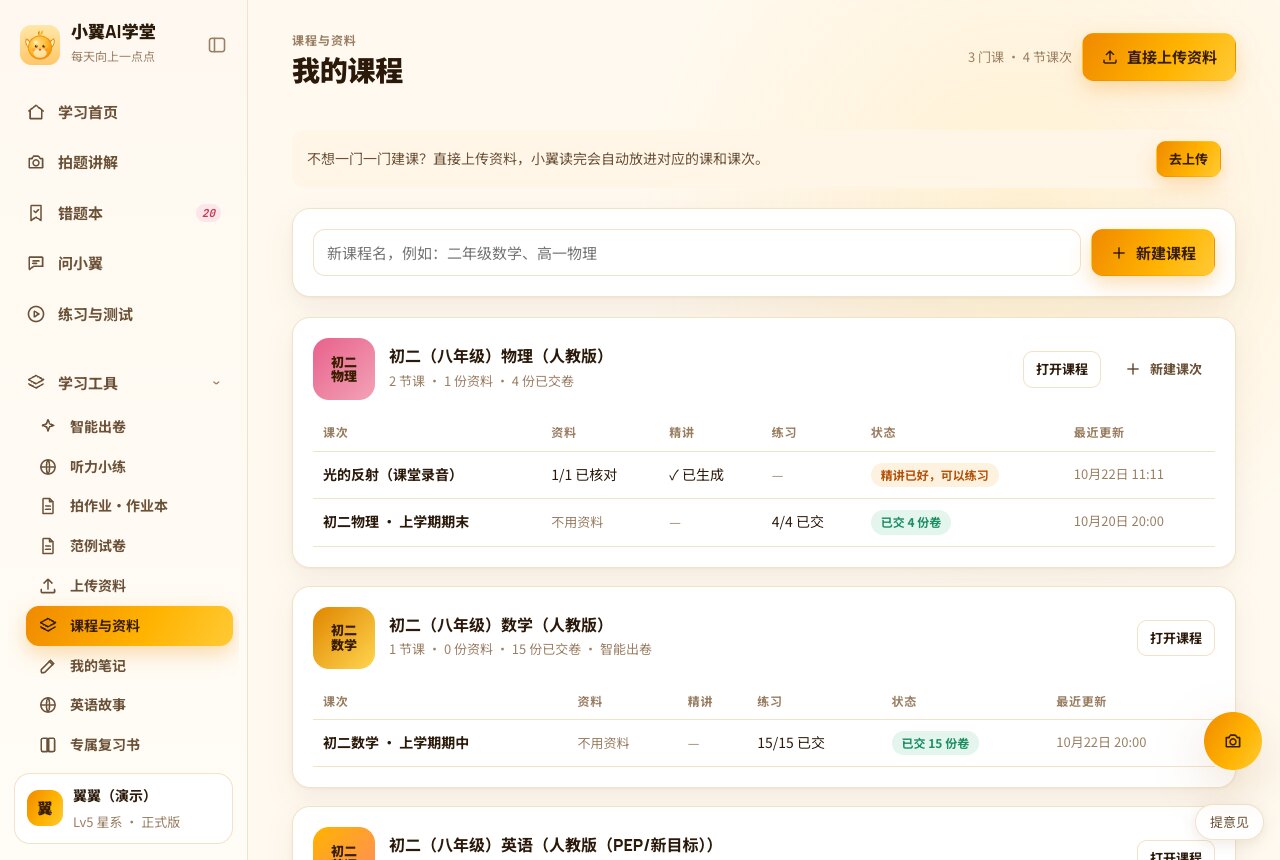Open the 初二物理 course with 打开课程
The width and height of the screenshot is (1280, 860).
click(x=1062, y=369)
